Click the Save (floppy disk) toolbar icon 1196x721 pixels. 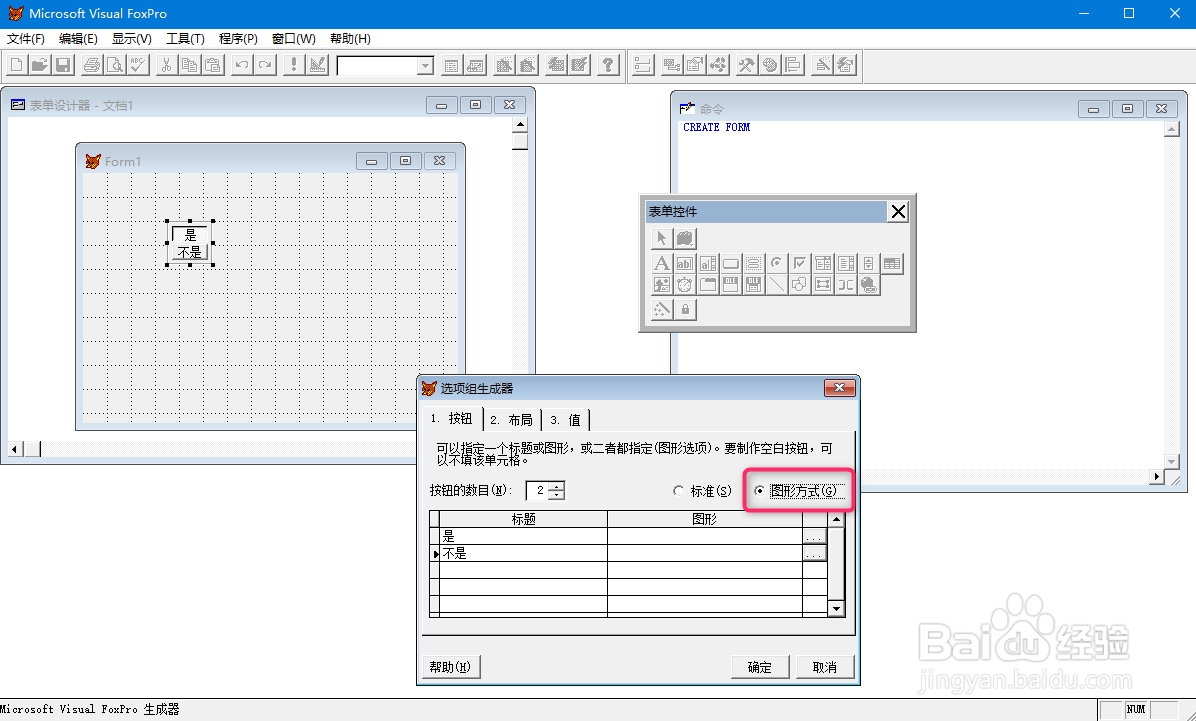(x=63, y=65)
